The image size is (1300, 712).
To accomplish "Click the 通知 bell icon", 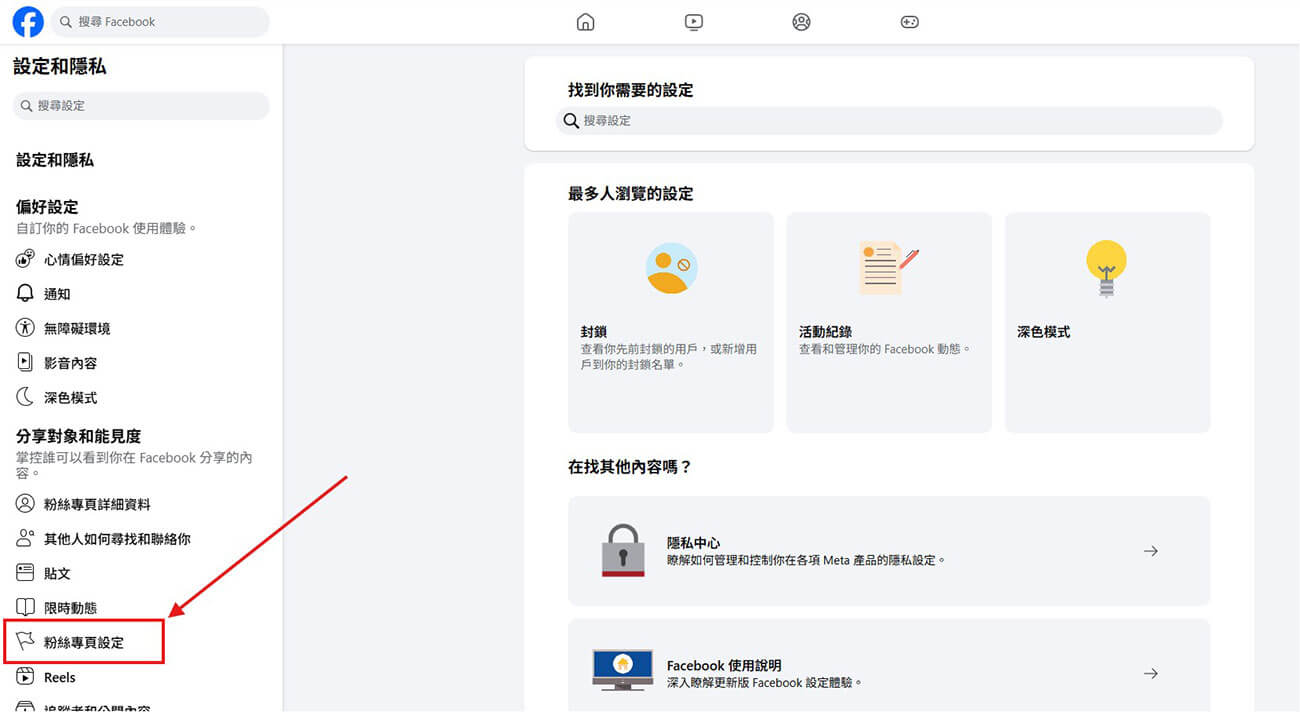I will (x=26, y=293).
